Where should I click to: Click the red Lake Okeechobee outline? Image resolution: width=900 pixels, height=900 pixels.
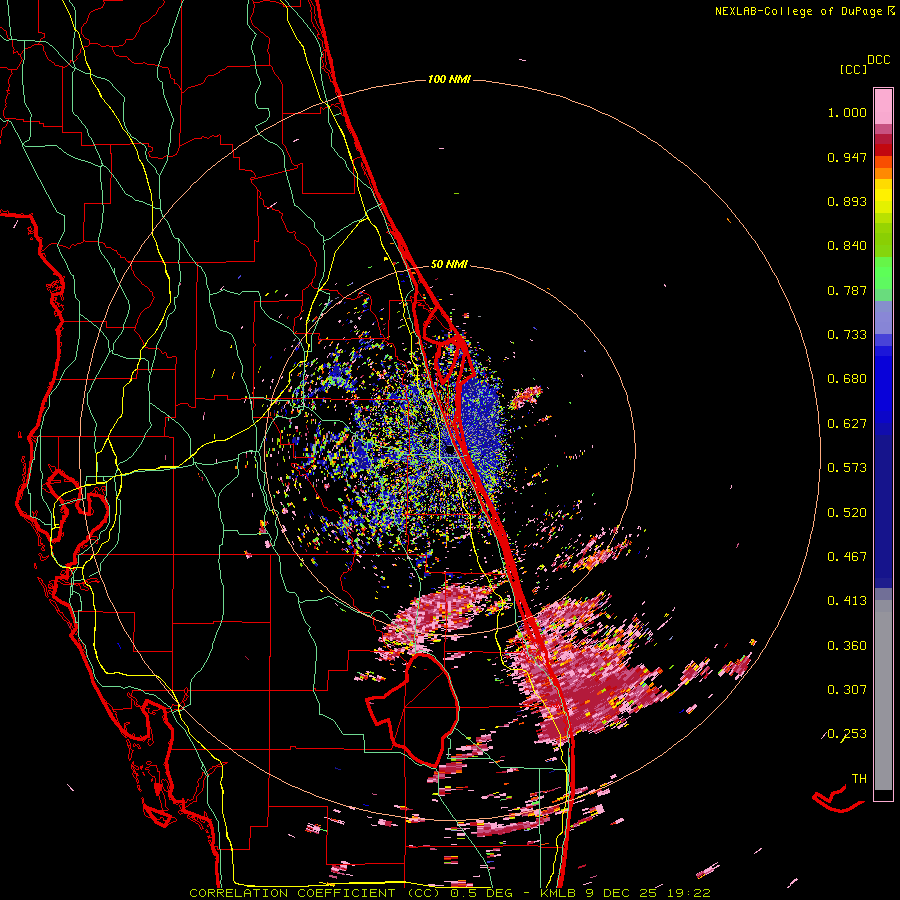pyautogui.click(x=413, y=709)
